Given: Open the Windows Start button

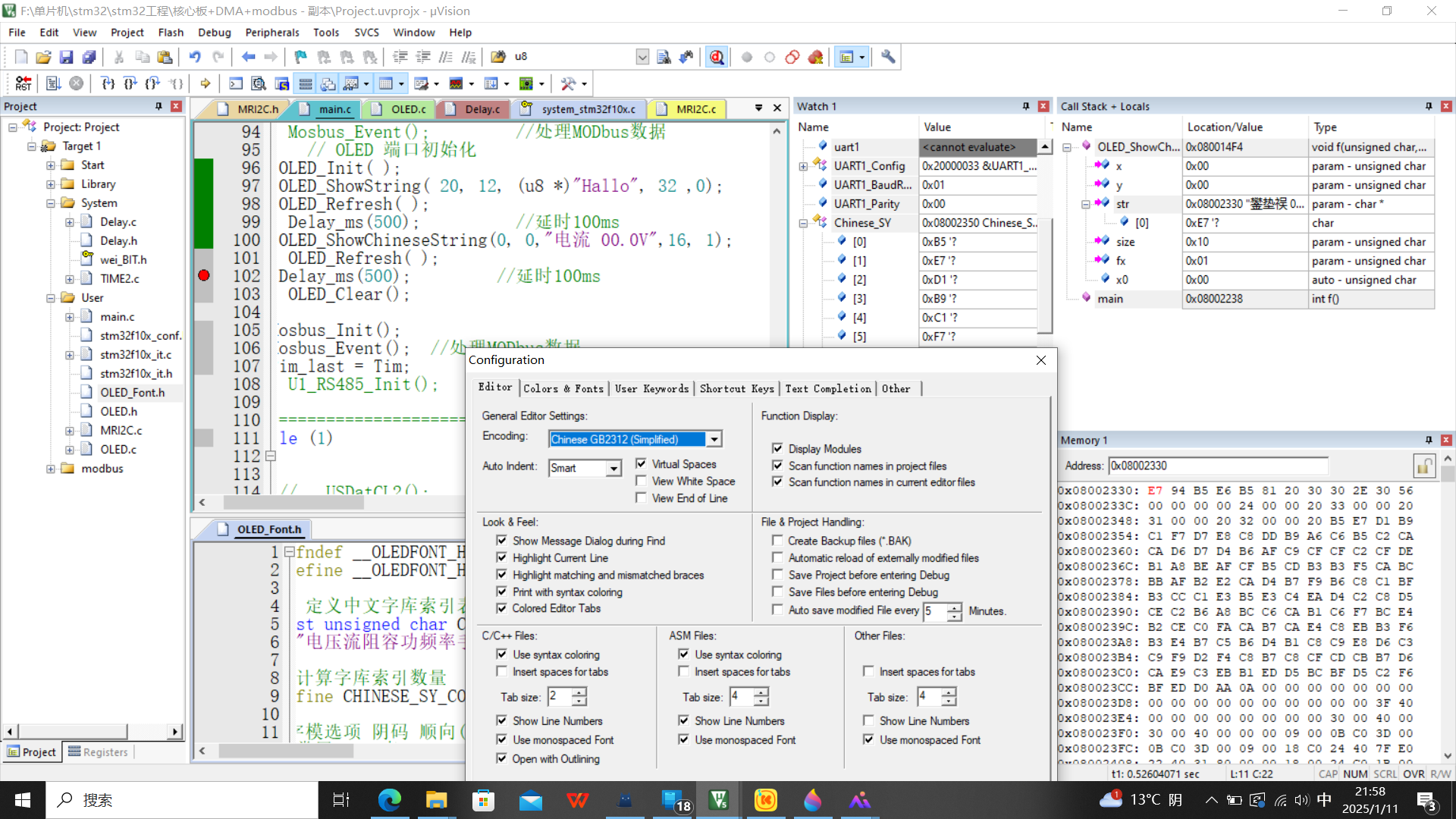Looking at the screenshot, I should click(22, 800).
